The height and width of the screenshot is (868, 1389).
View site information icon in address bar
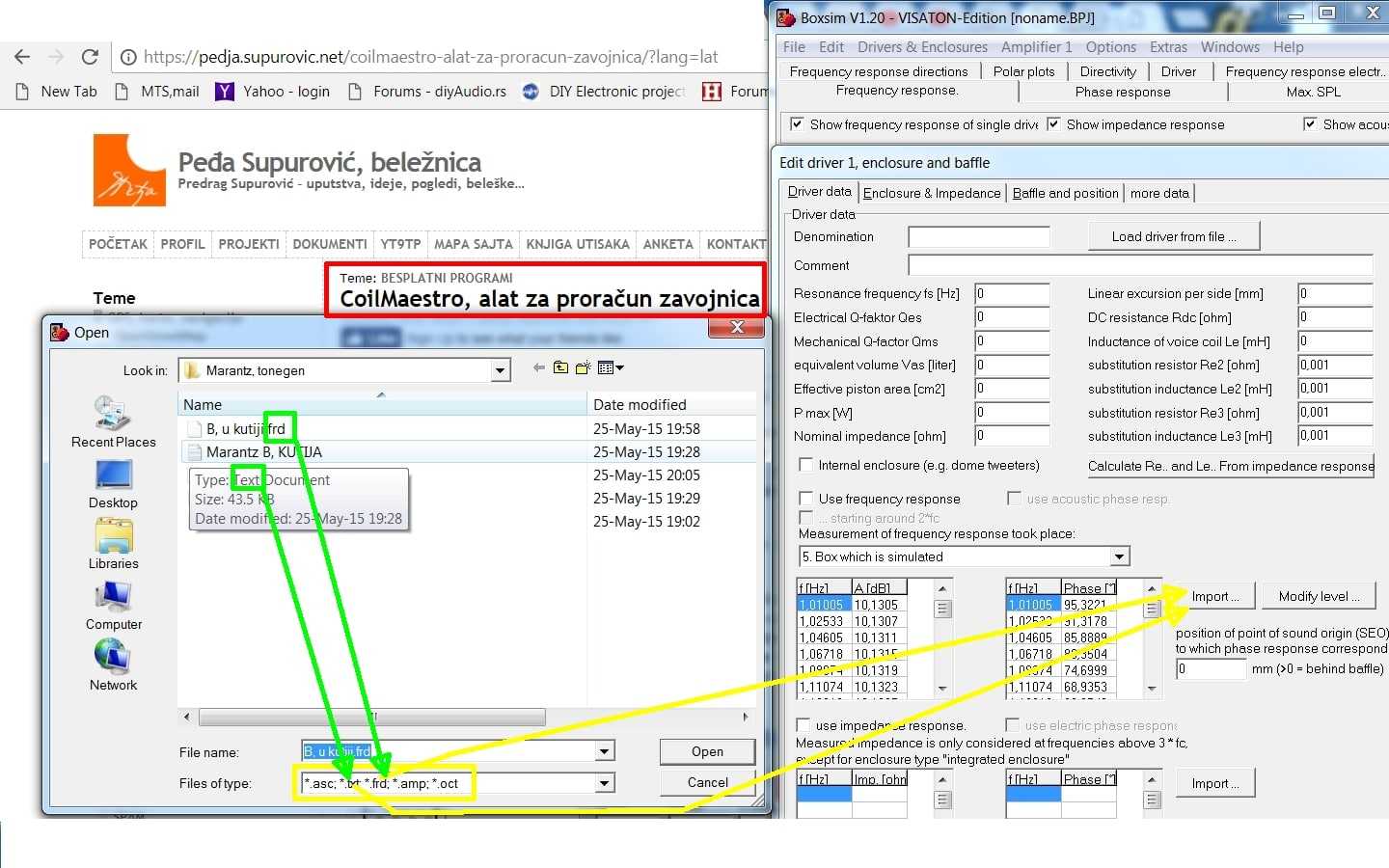(128, 57)
